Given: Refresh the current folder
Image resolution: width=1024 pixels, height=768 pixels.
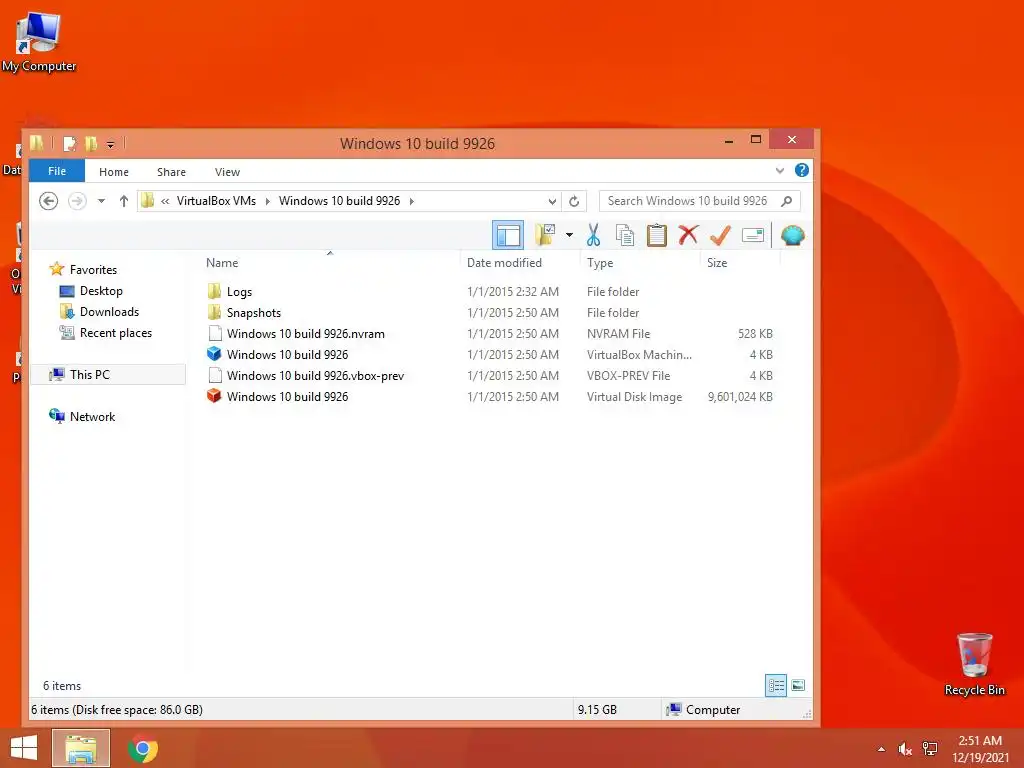Looking at the screenshot, I should tap(574, 201).
